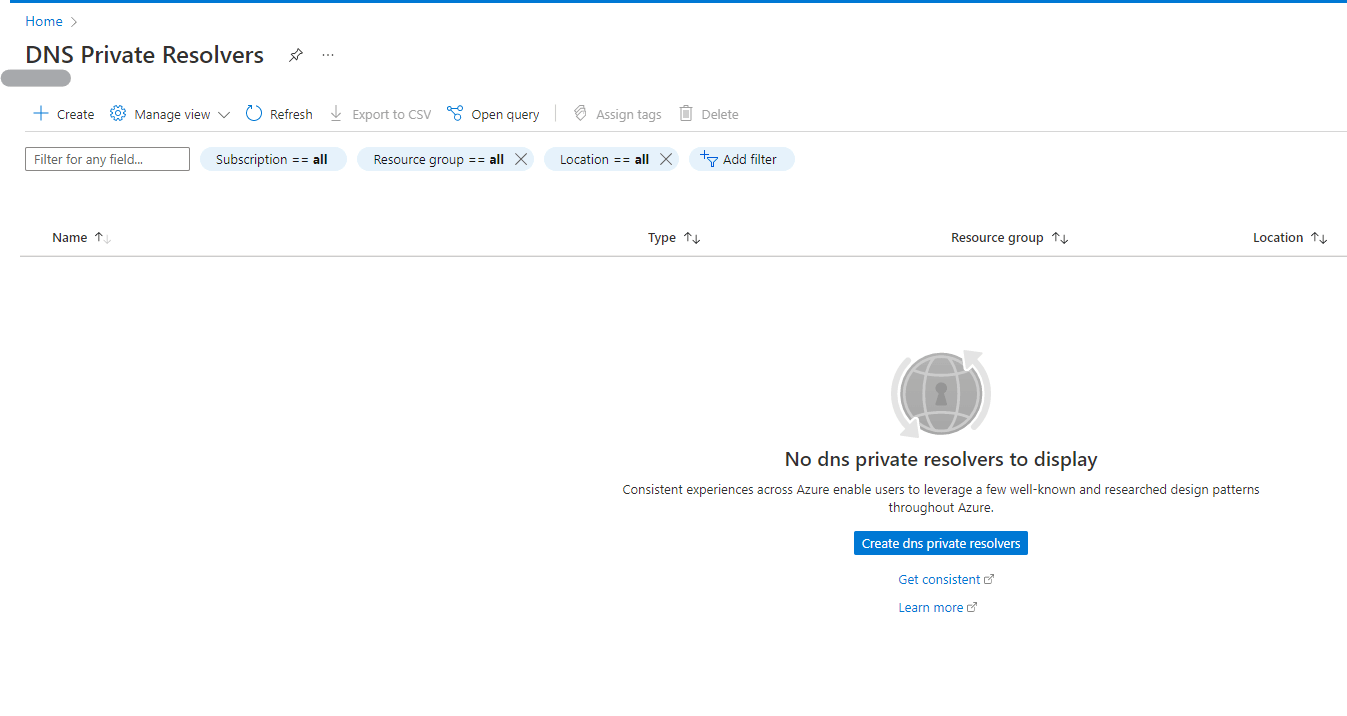Screen dimensions: 1347x716
Task: Go to Home breadcrumb link
Action: pos(44,21)
